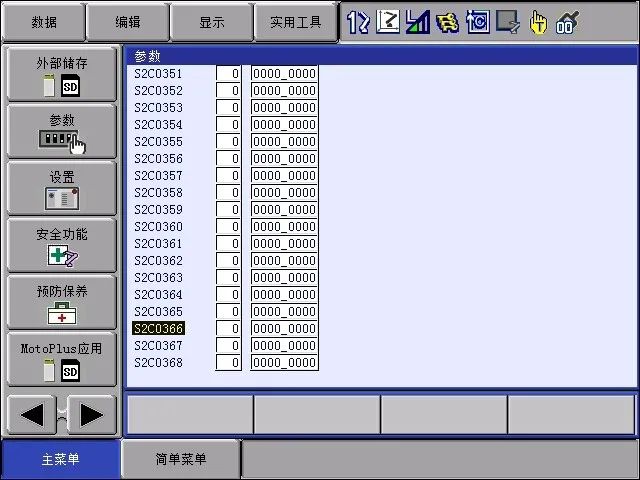Select parameter S2C0360 in the list
Image resolution: width=640 pixels, height=480 pixels.
[158, 227]
